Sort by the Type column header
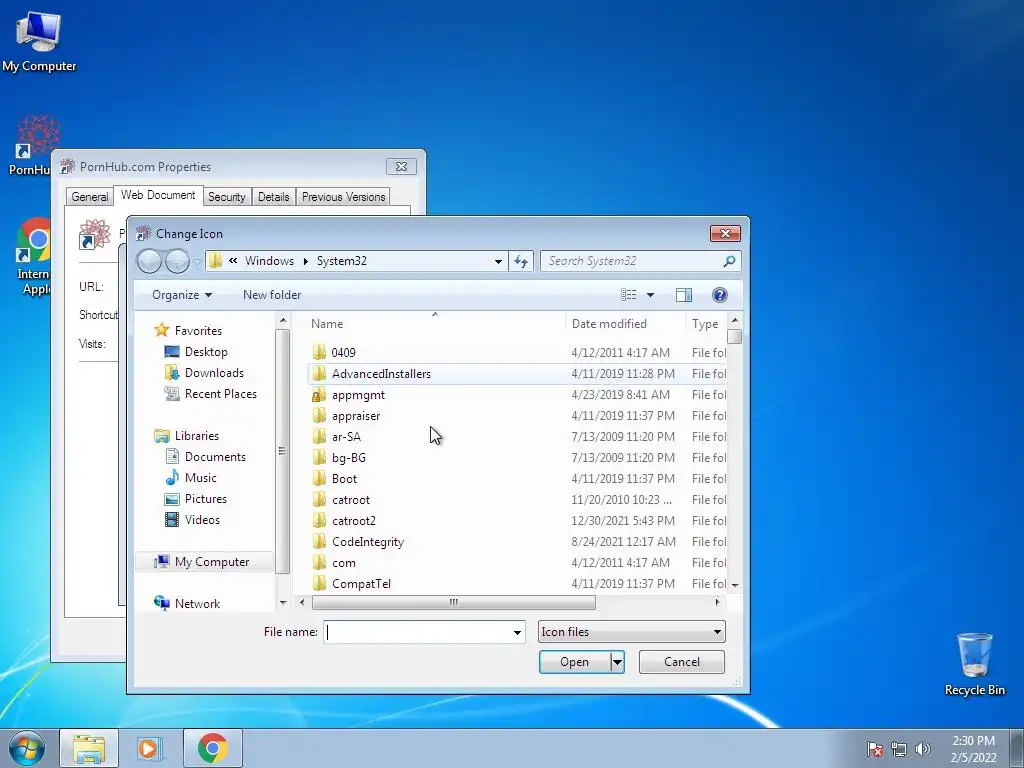Screen dimensions: 1024x768 point(706,324)
